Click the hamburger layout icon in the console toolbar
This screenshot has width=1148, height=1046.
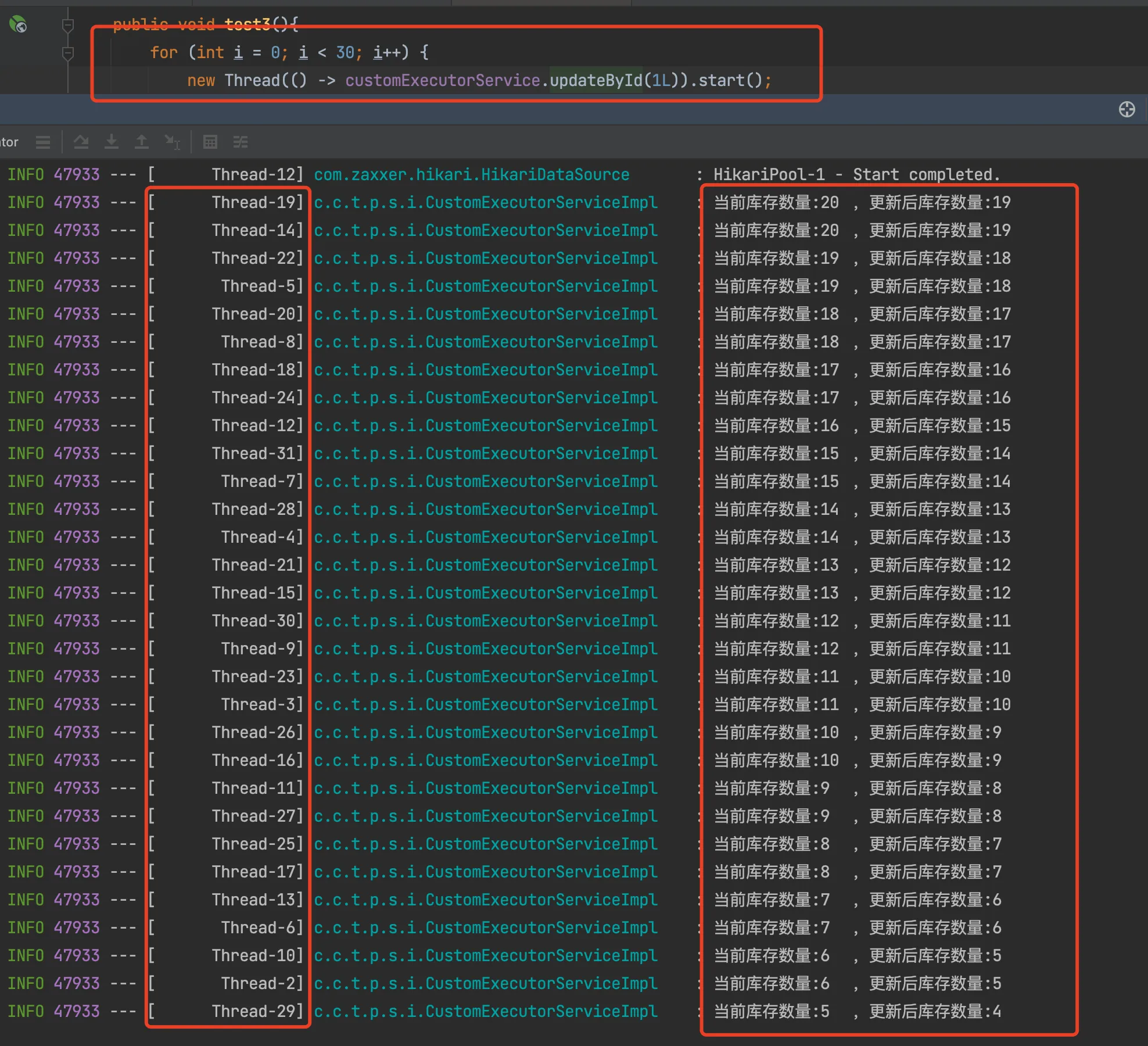tap(42, 142)
